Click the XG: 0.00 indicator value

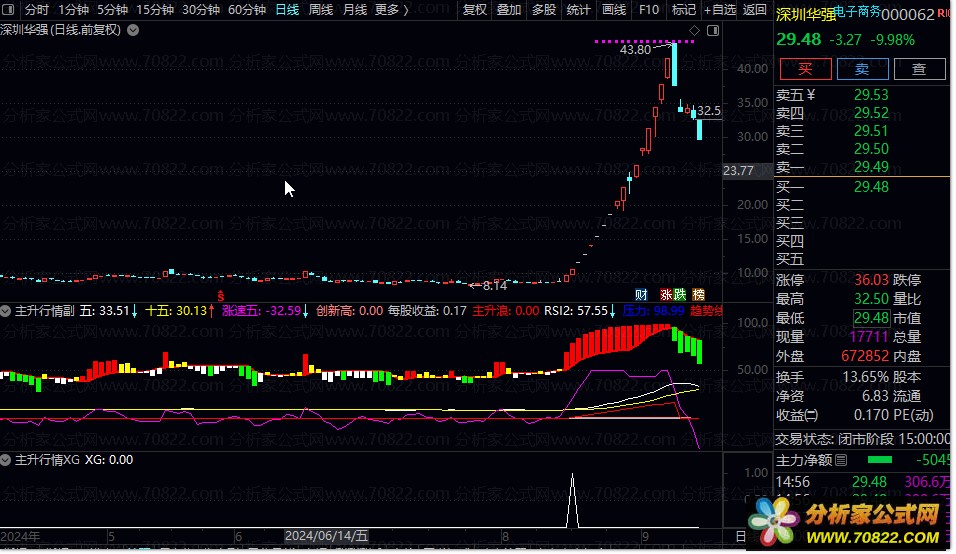(x=109, y=460)
